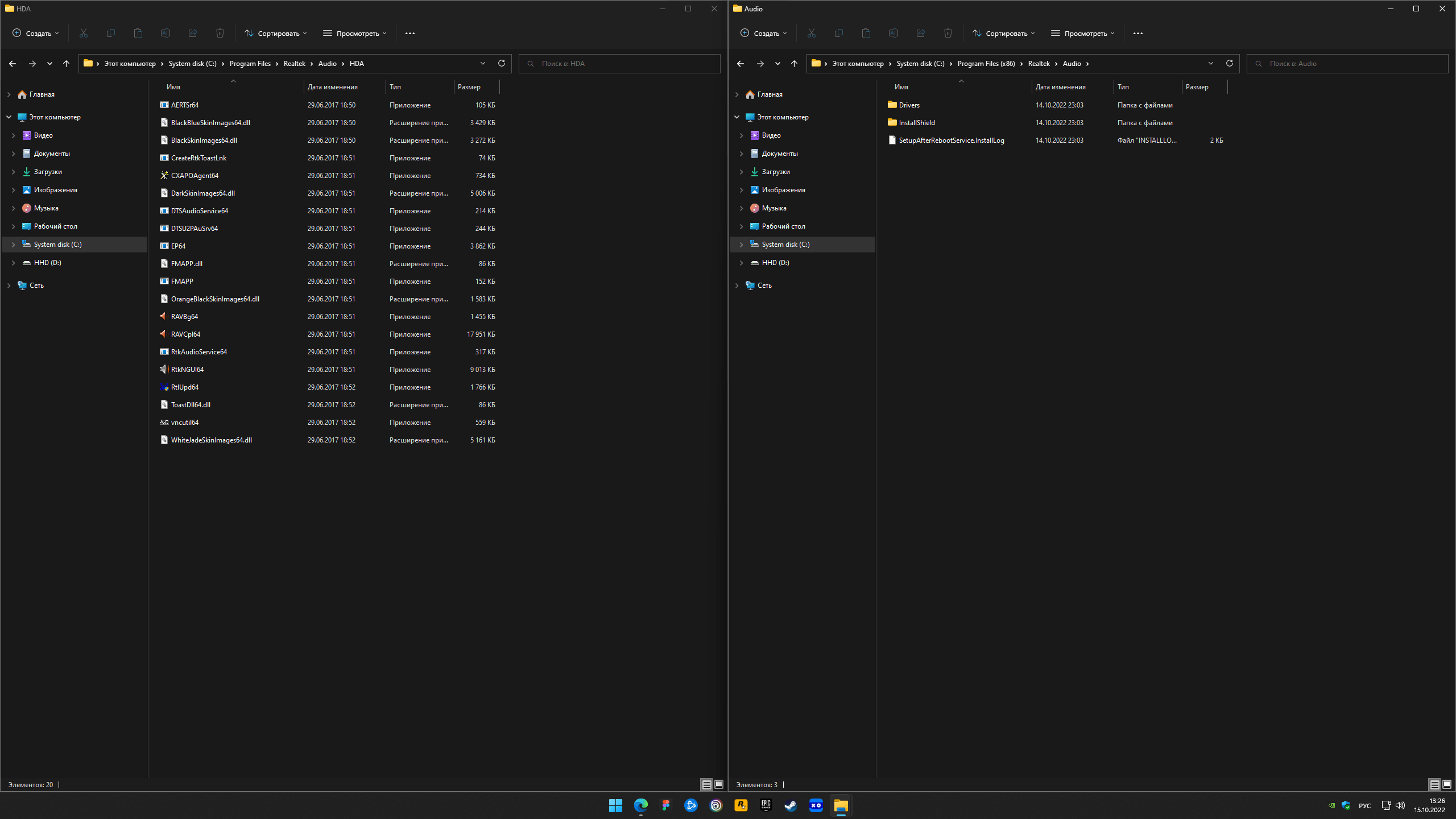The image size is (1456, 819).
Task: Open the three-dots more options in HDA window
Action: (x=409, y=33)
